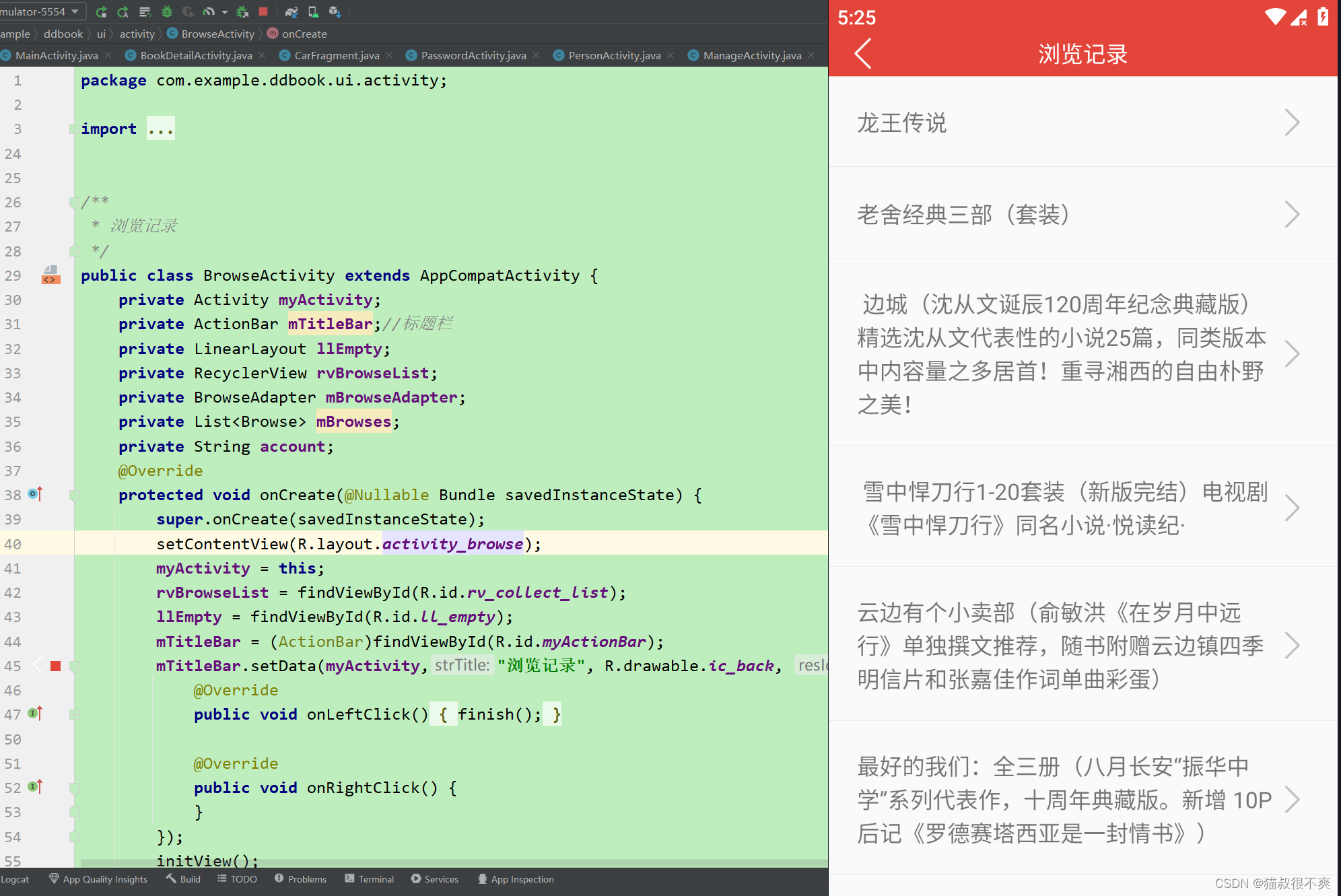The width and height of the screenshot is (1341, 896).
Task: Open the Build tool window
Action: tap(184, 879)
